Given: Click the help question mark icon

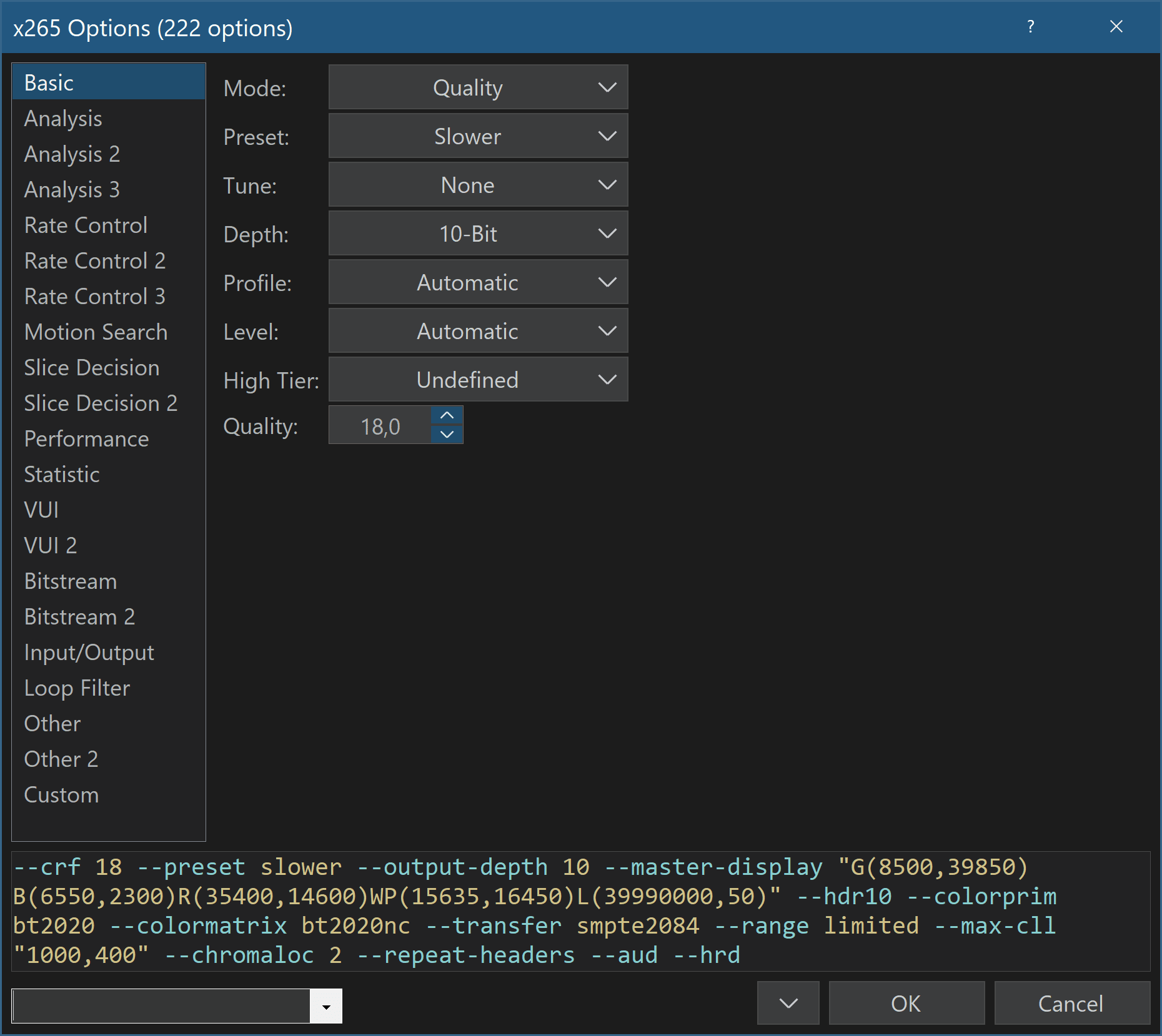Looking at the screenshot, I should (x=1030, y=27).
